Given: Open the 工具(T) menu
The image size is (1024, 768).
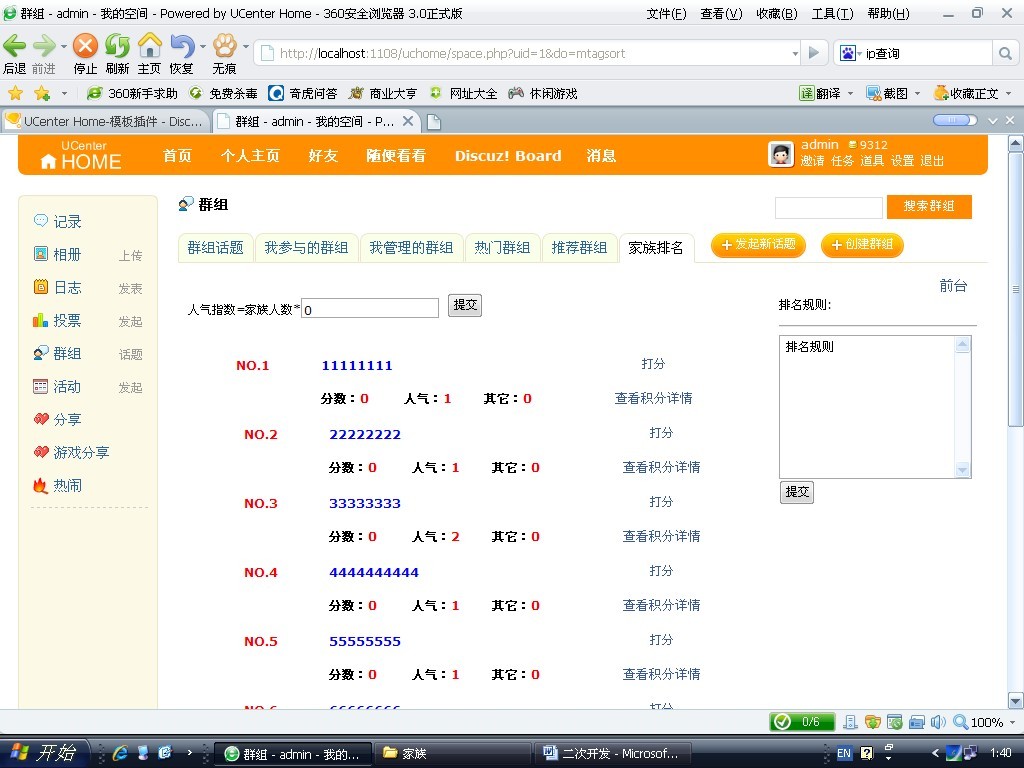Looking at the screenshot, I should [832, 14].
